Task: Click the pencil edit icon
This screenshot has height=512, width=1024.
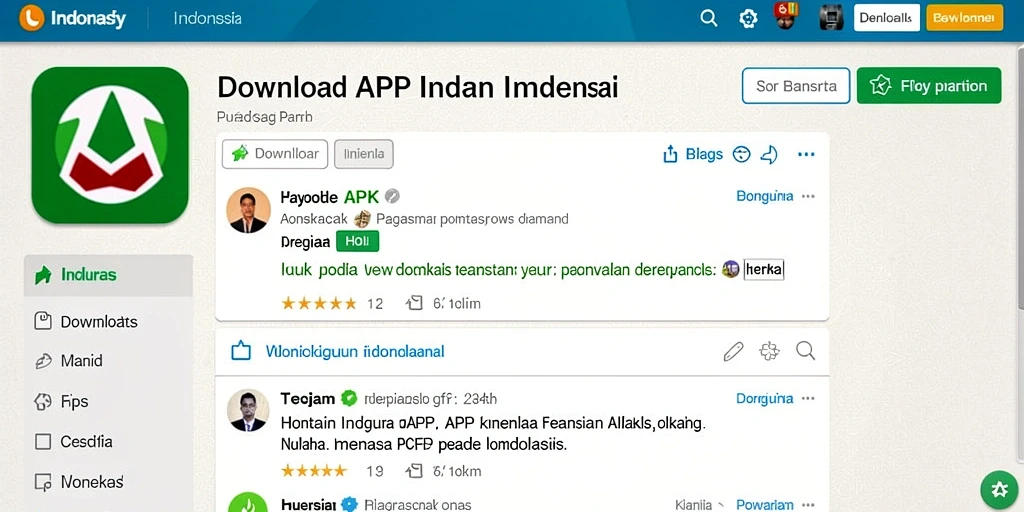Action: tap(733, 351)
